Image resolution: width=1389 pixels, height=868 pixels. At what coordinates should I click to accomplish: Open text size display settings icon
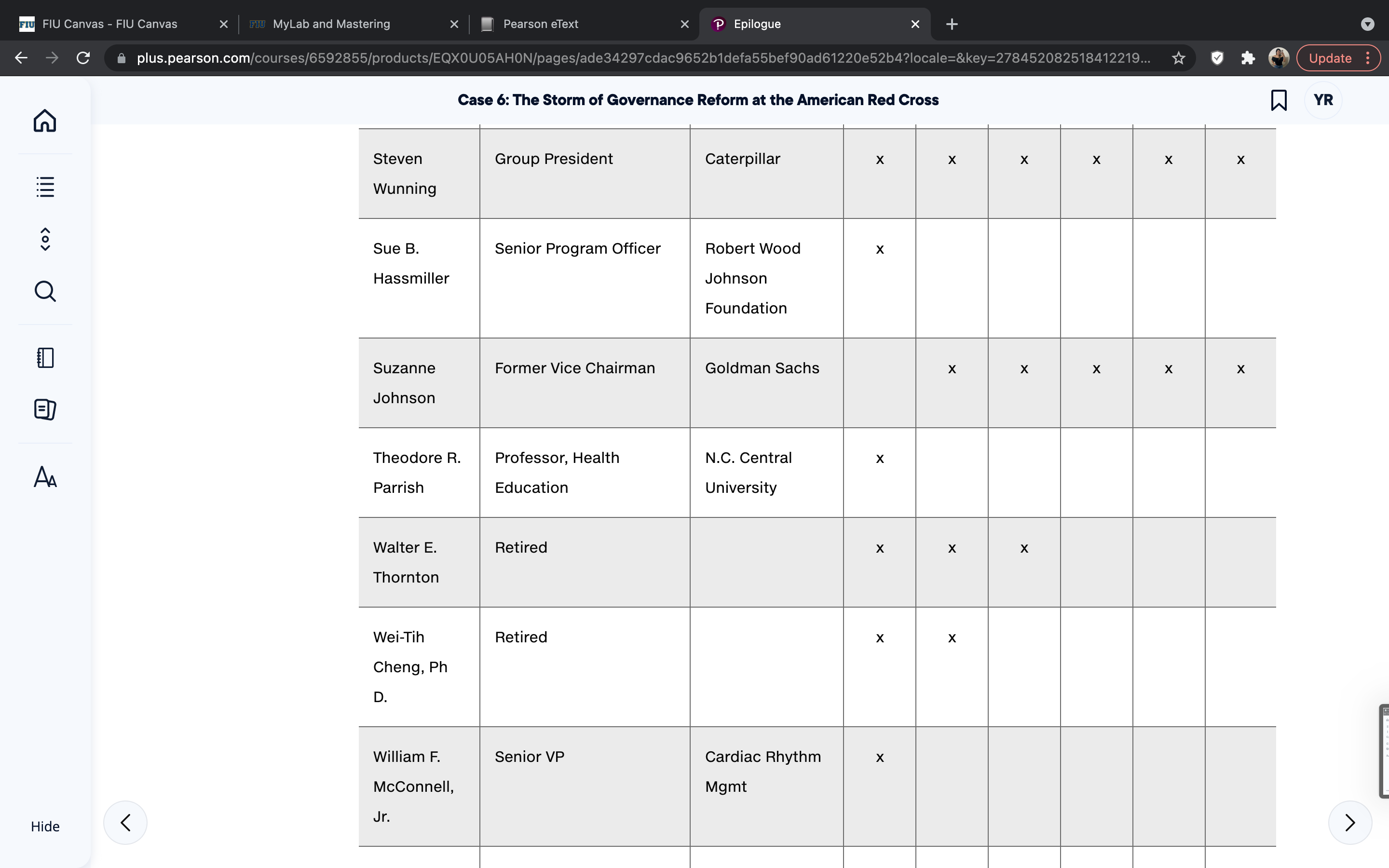(45, 476)
